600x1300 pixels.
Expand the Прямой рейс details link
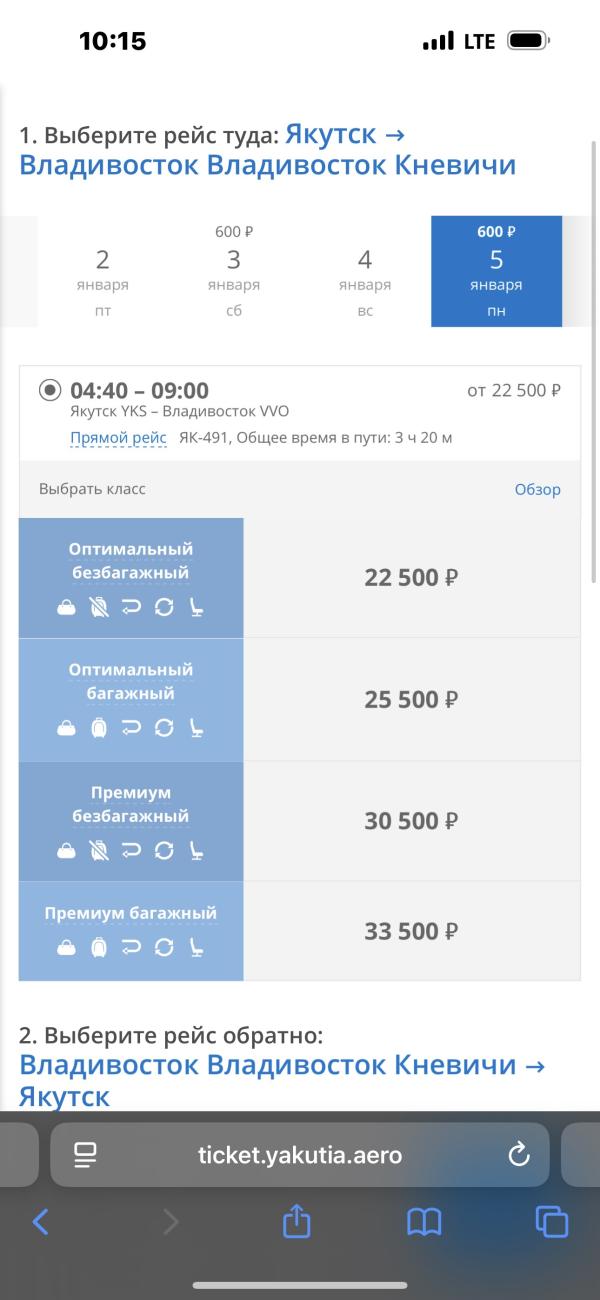tap(118, 437)
